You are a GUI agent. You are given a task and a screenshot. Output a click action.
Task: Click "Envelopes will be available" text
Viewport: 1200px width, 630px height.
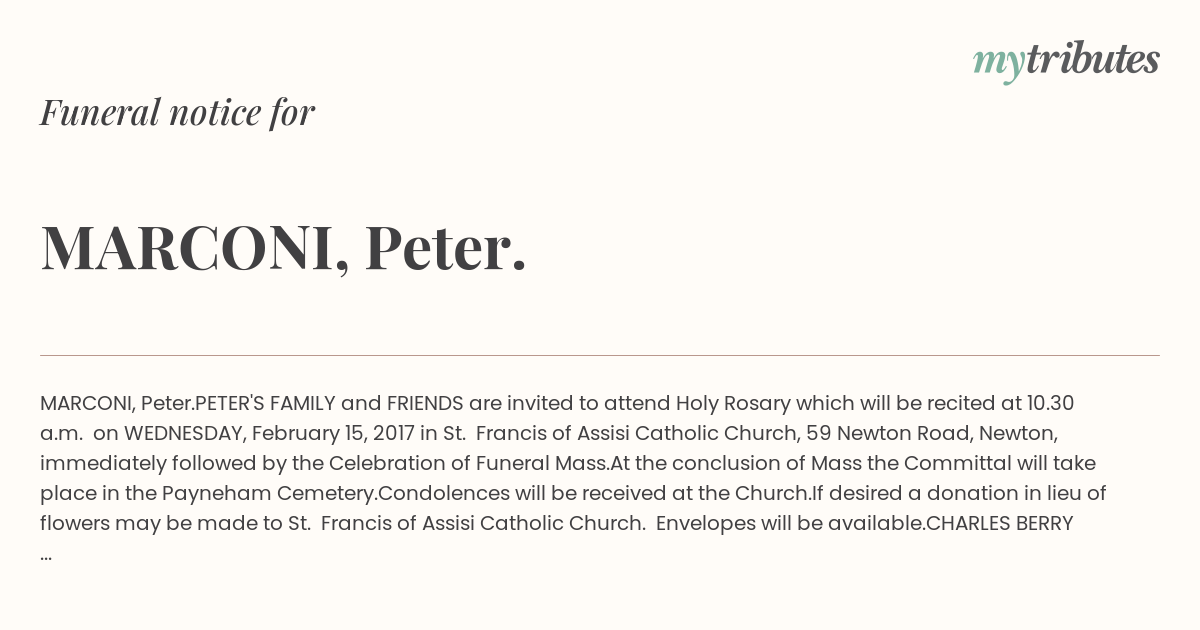(789, 524)
